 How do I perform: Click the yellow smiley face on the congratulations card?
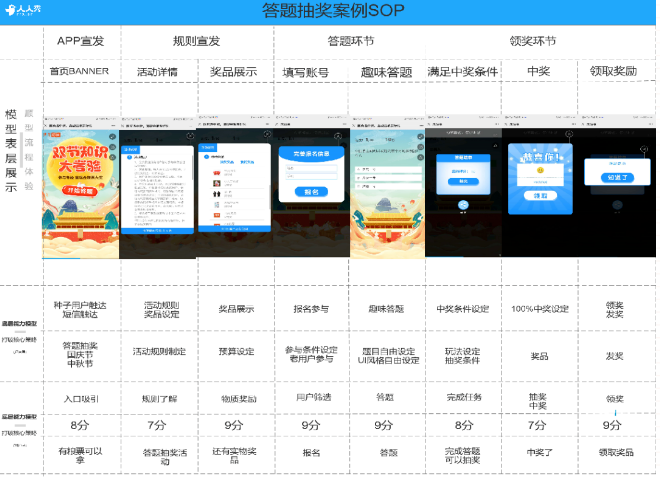tap(540, 171)
